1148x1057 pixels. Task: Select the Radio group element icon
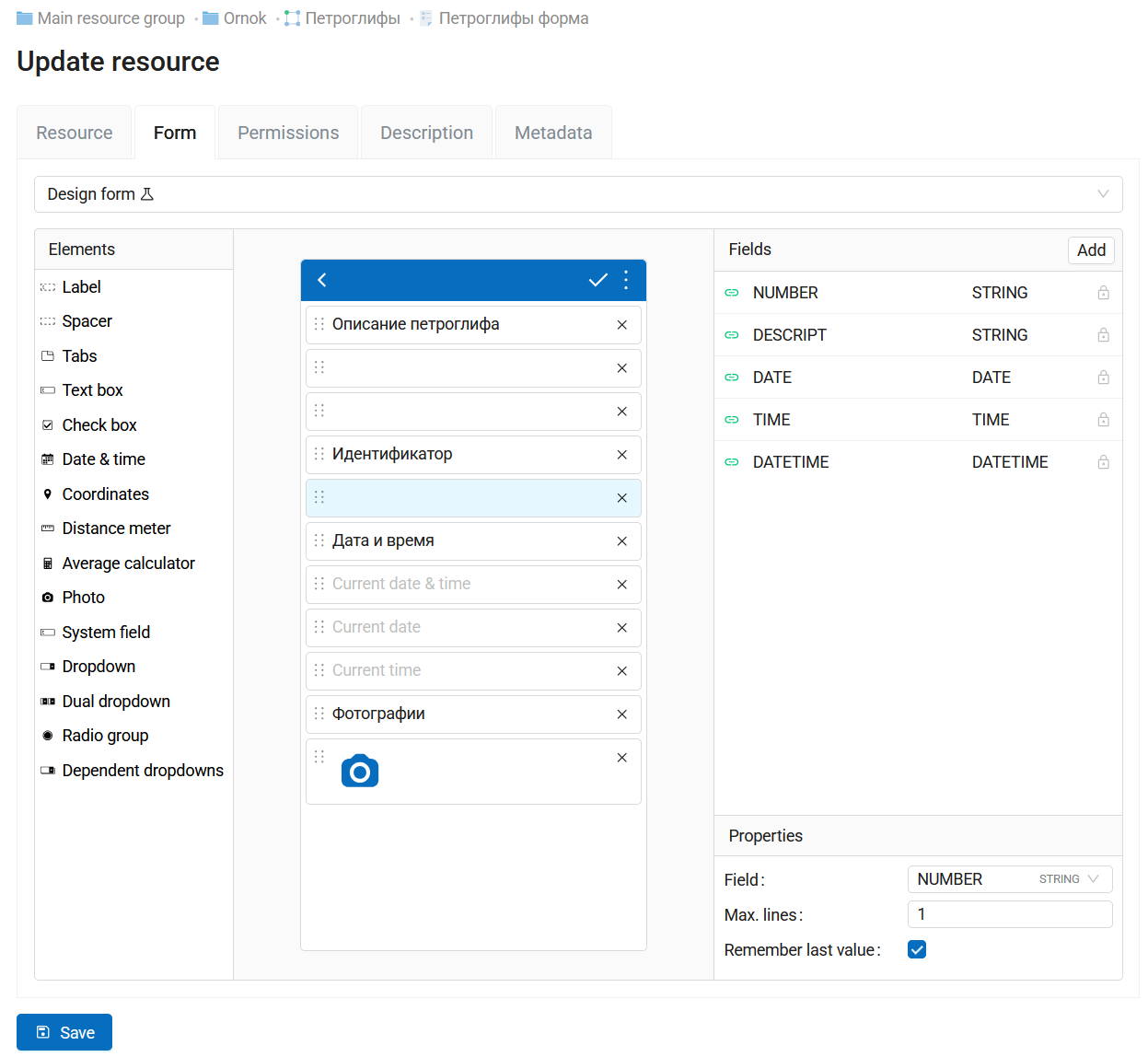pyautogui.click(x=48, y=736)
